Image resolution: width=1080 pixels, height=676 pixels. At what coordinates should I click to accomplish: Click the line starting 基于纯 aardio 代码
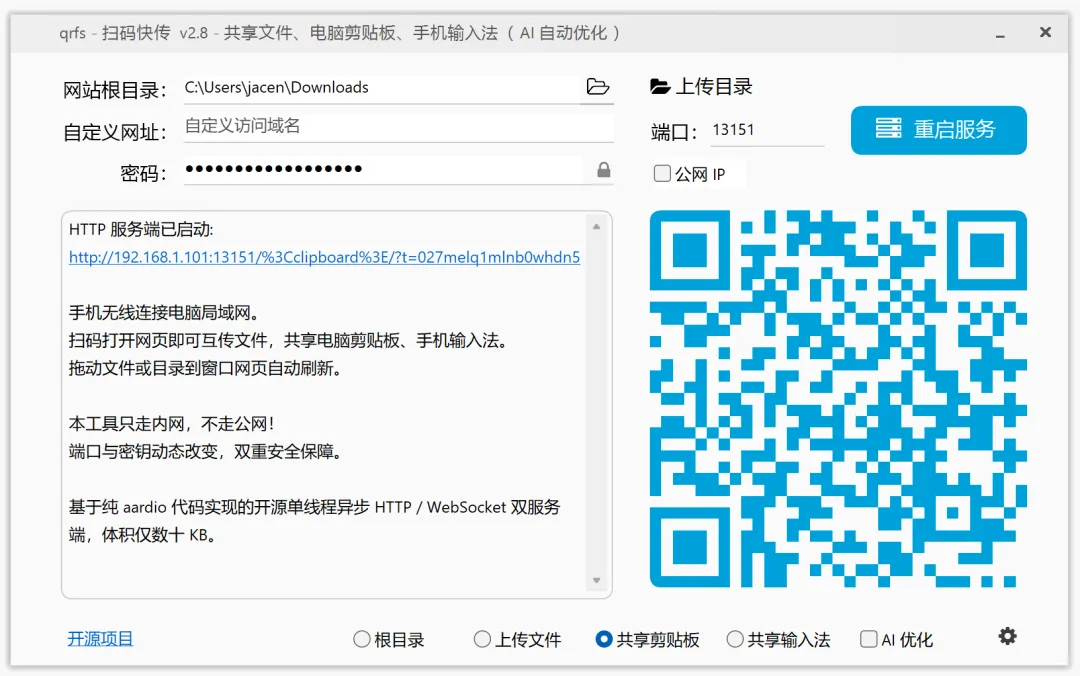[x=315, y=507]
